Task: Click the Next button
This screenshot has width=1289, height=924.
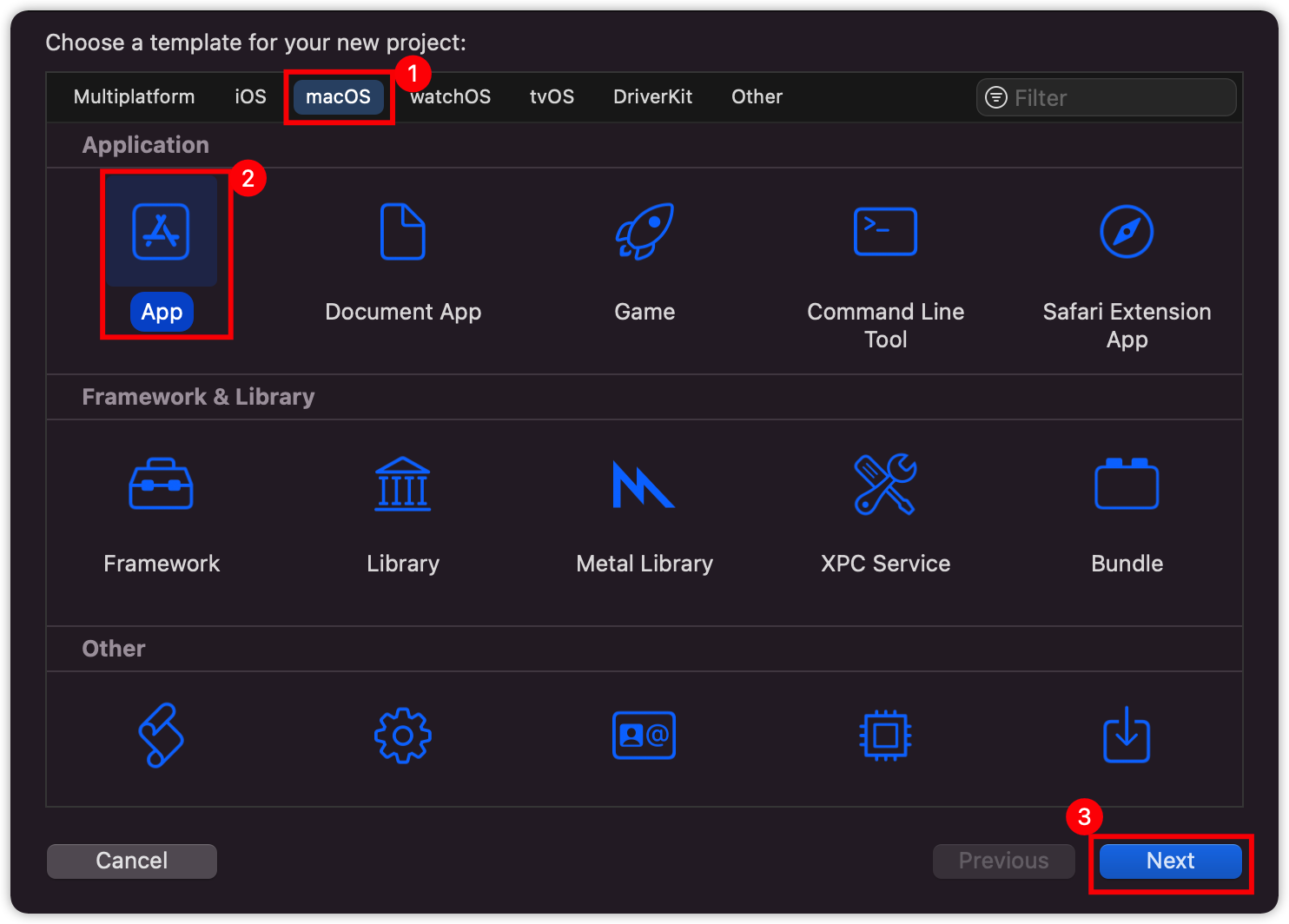Action: [1170, 861]
